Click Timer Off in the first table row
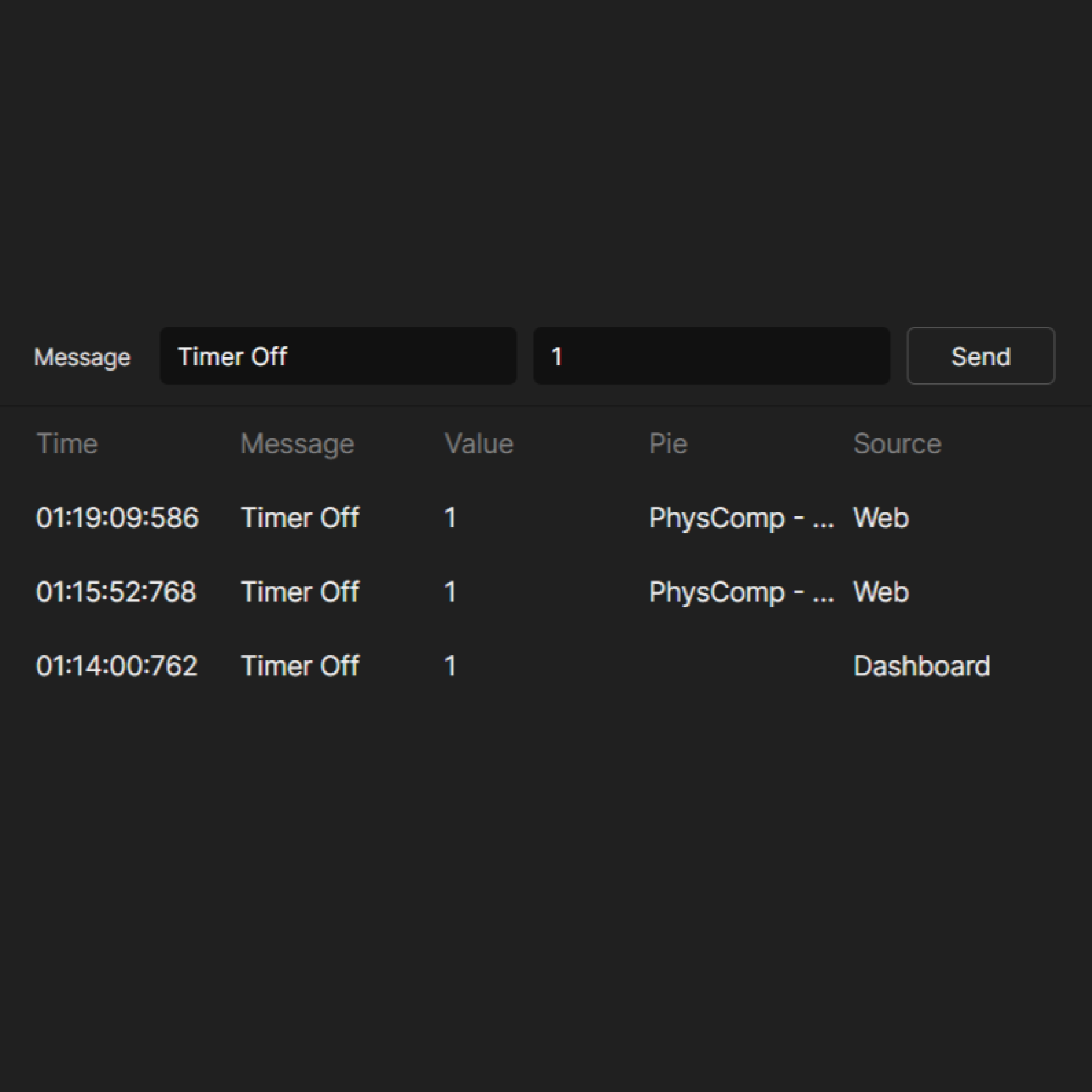This screenshot has height=1092, width=1092. 300,517
